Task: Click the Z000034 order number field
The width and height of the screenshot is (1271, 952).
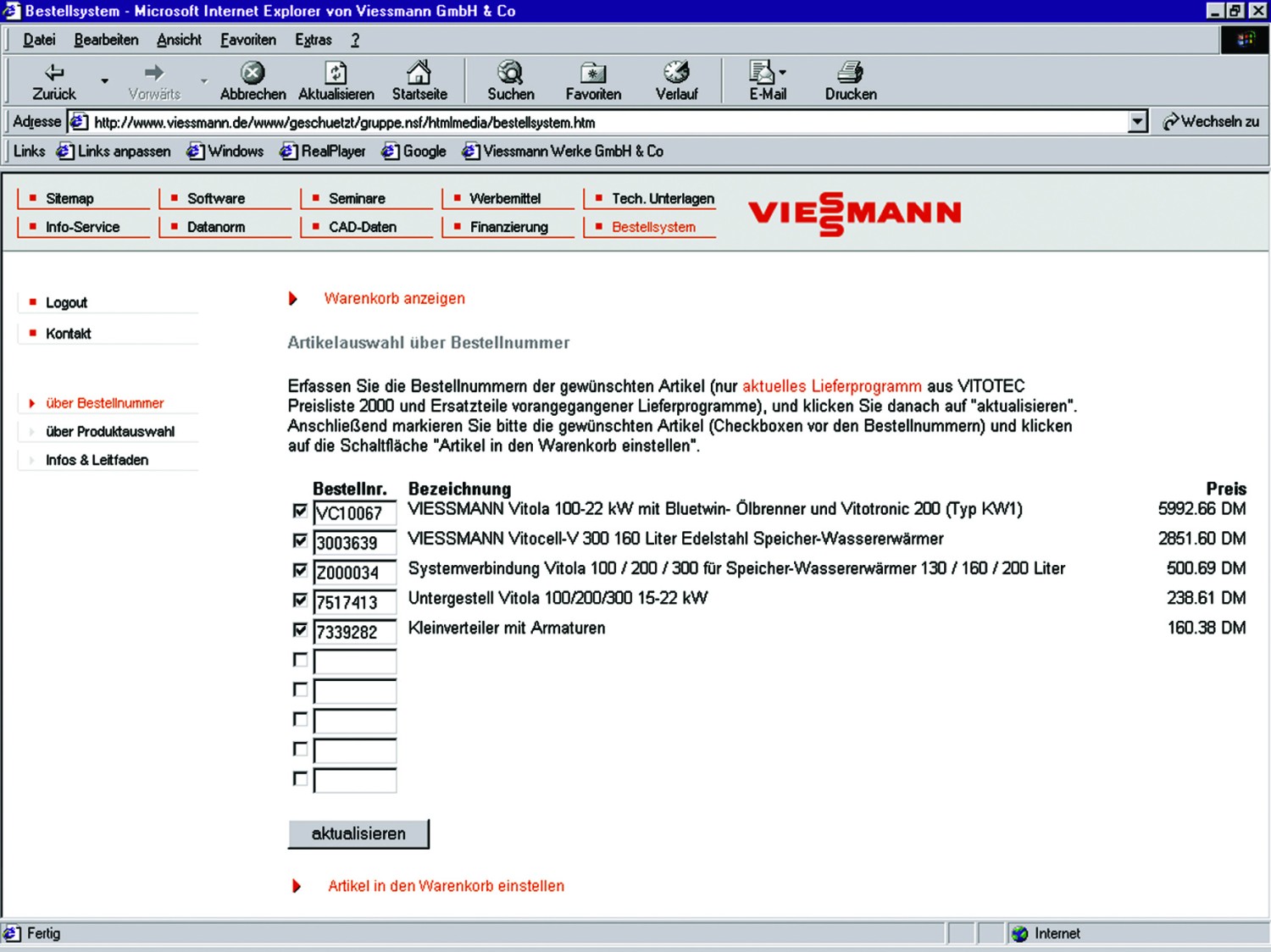Action: pyautogui.click(x=355, y=573)
